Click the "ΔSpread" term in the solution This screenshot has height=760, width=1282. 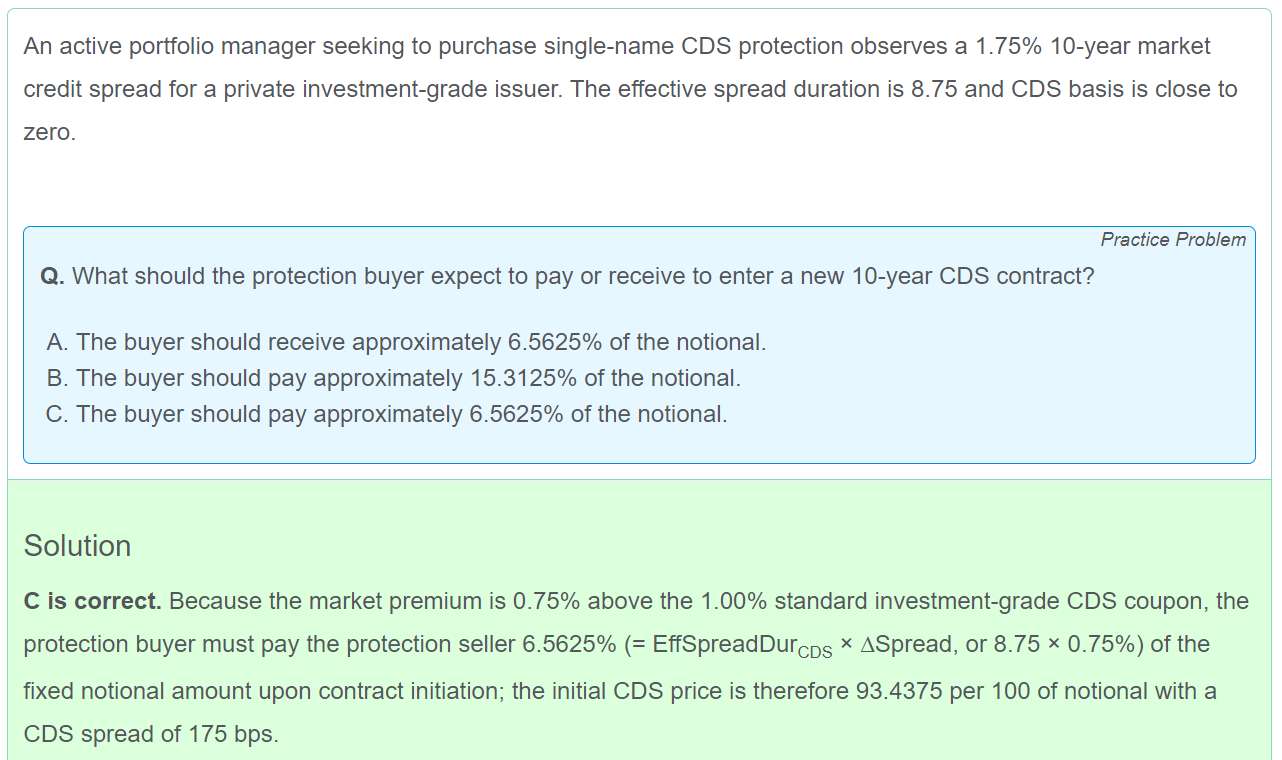[906, 645]
